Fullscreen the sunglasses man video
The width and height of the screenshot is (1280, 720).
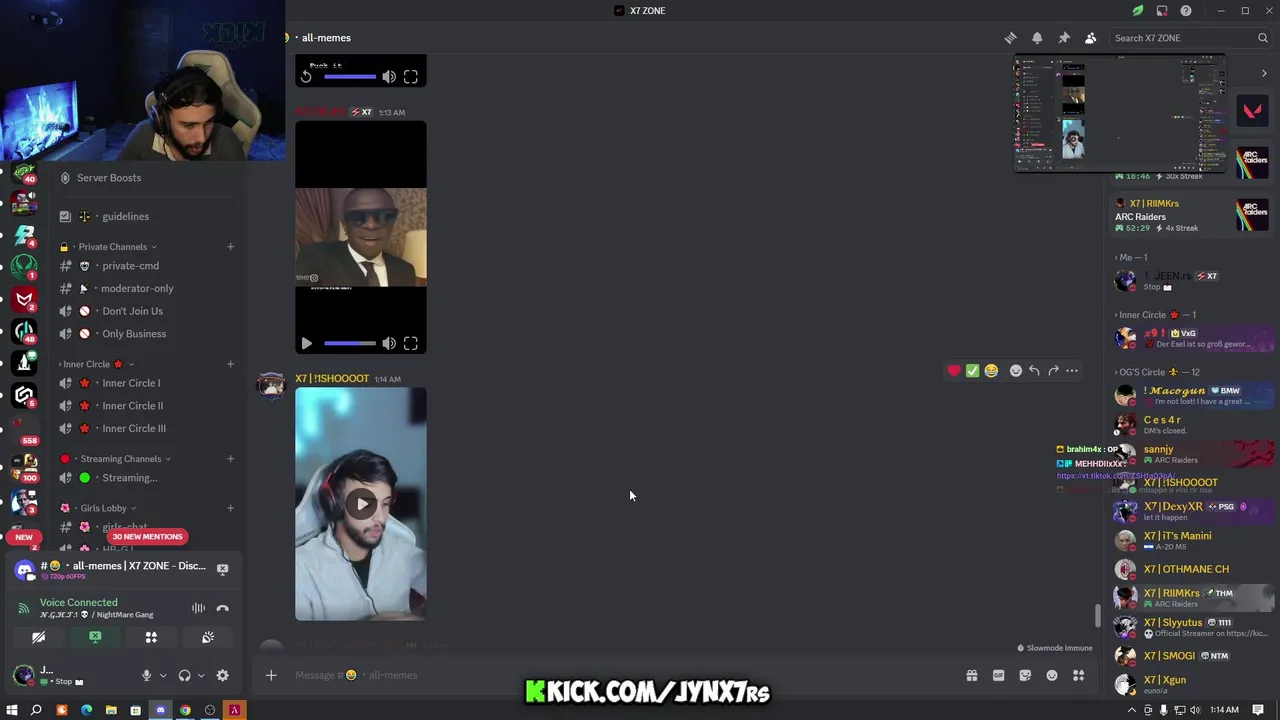click(x=410, y=344)
